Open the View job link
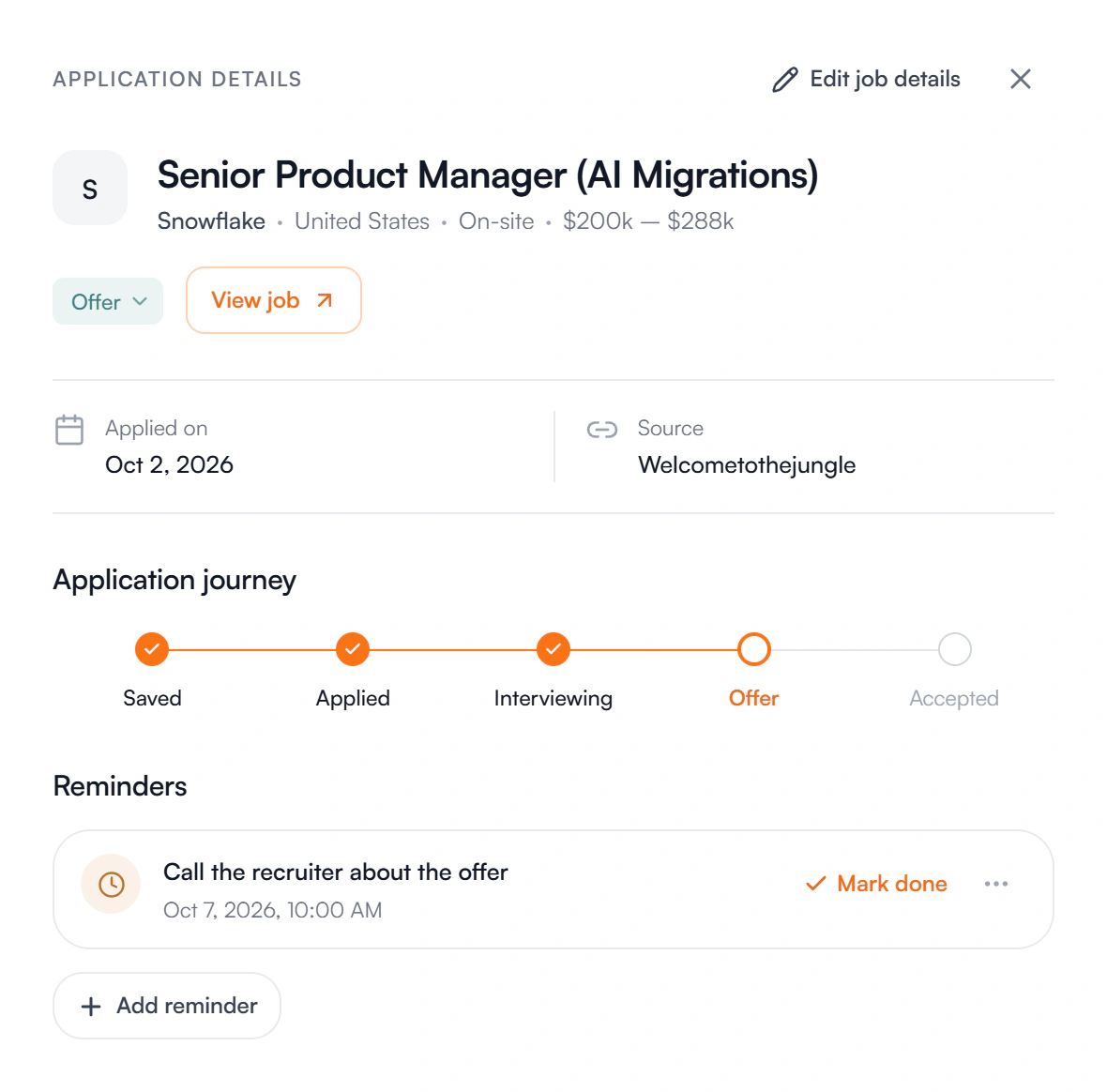 coord(274,300)
